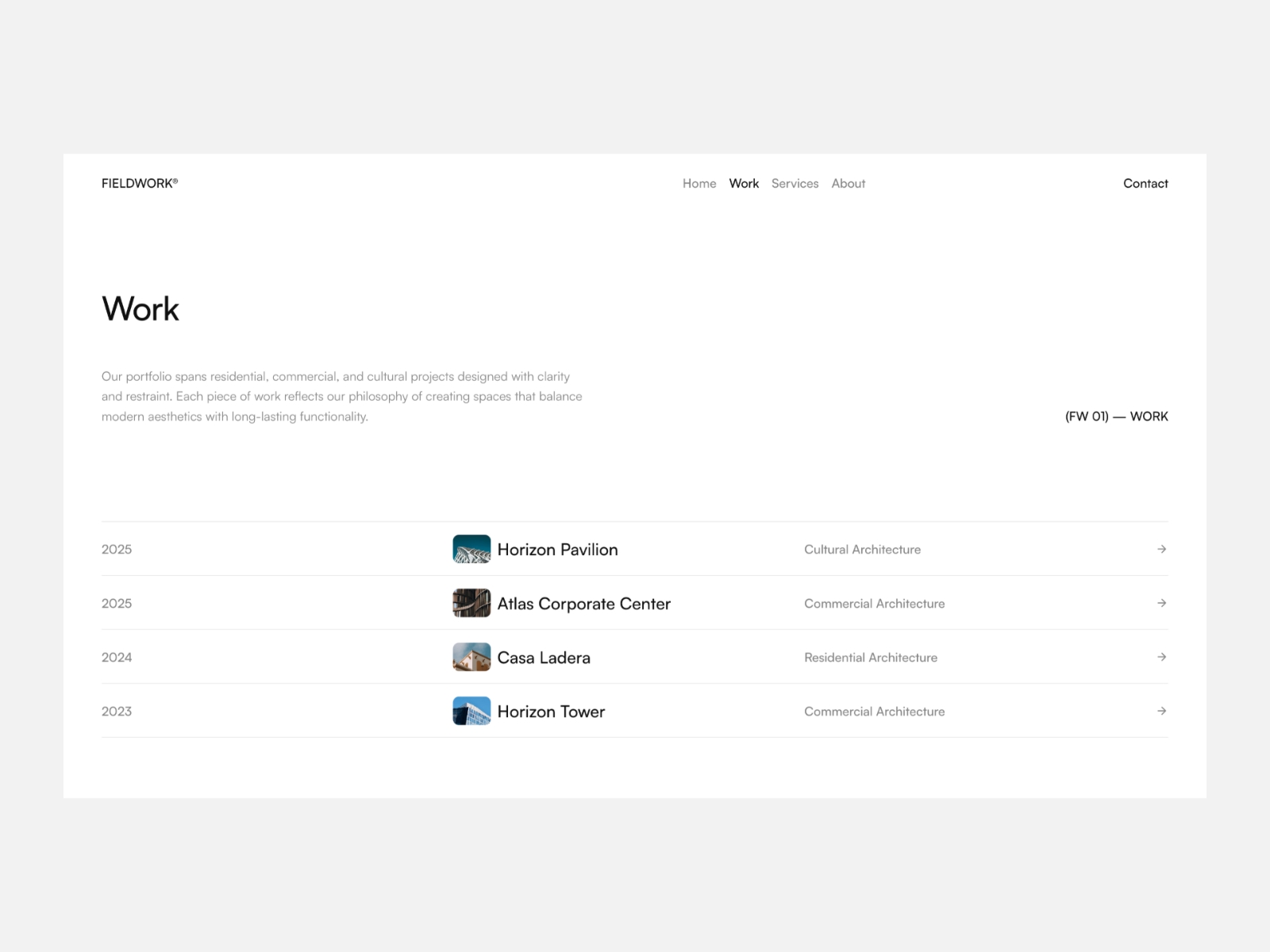Viewport: 1270px width, 952px height.
Task: Open the Casa Ladera project title
Action: click(543, 657)
